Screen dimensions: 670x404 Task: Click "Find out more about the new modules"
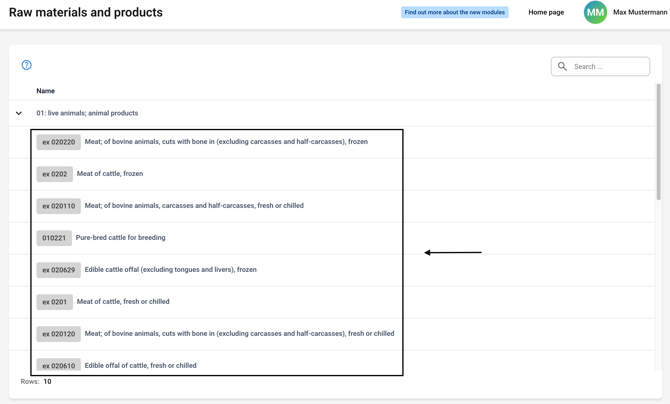point(455,13)
